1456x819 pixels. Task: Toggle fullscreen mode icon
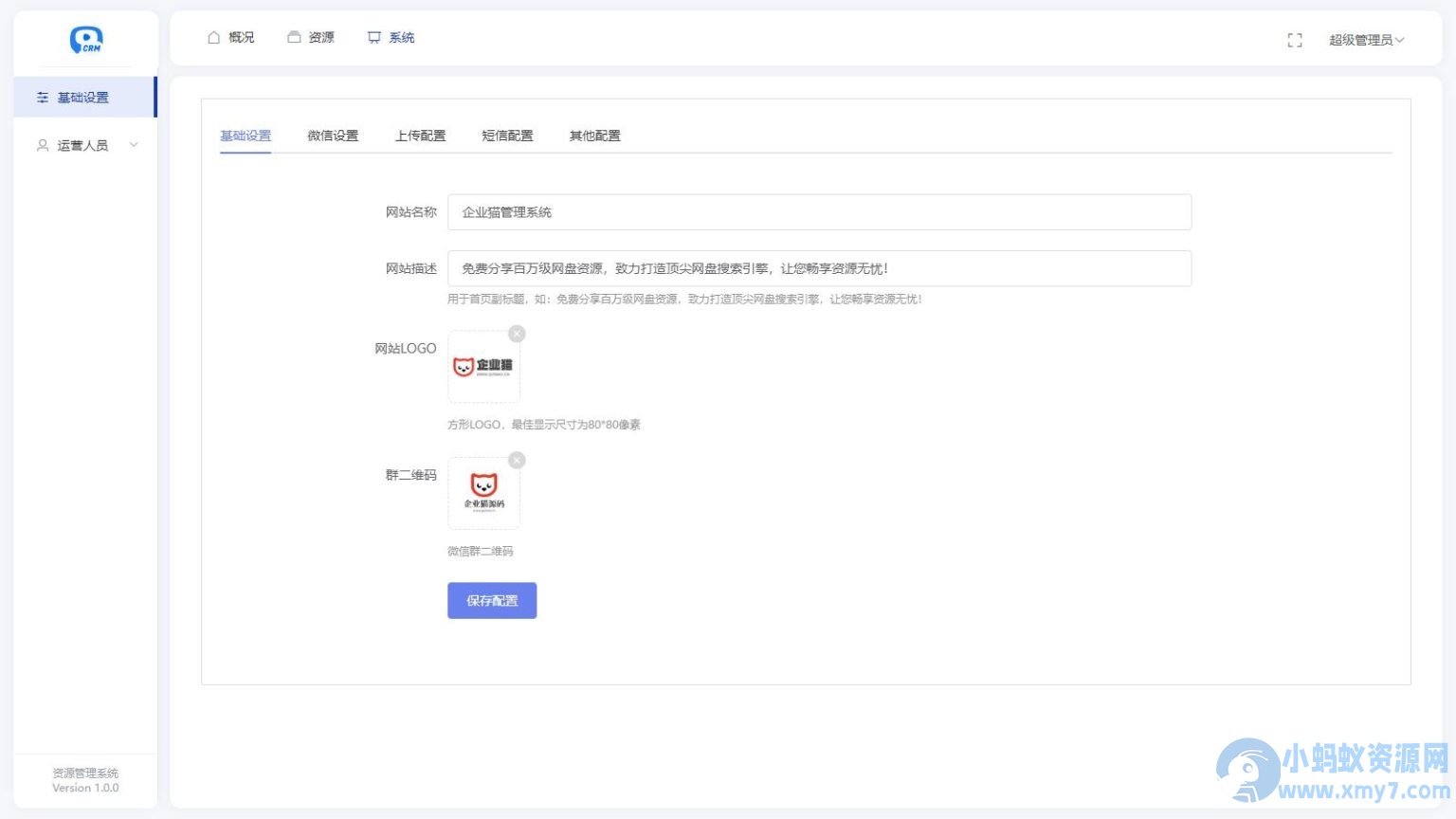click(1295, 40)
